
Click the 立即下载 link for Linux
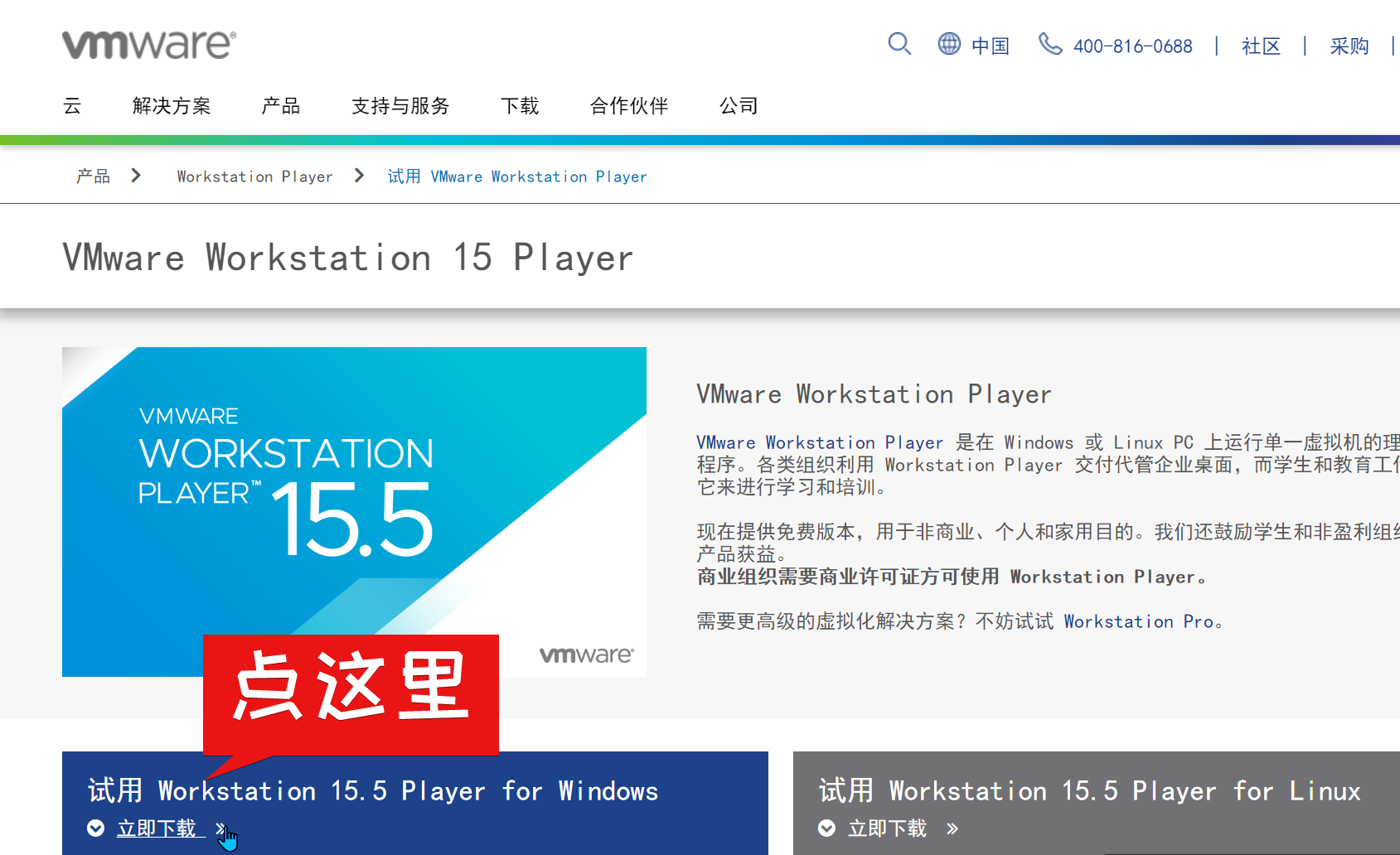click(887, 828)
